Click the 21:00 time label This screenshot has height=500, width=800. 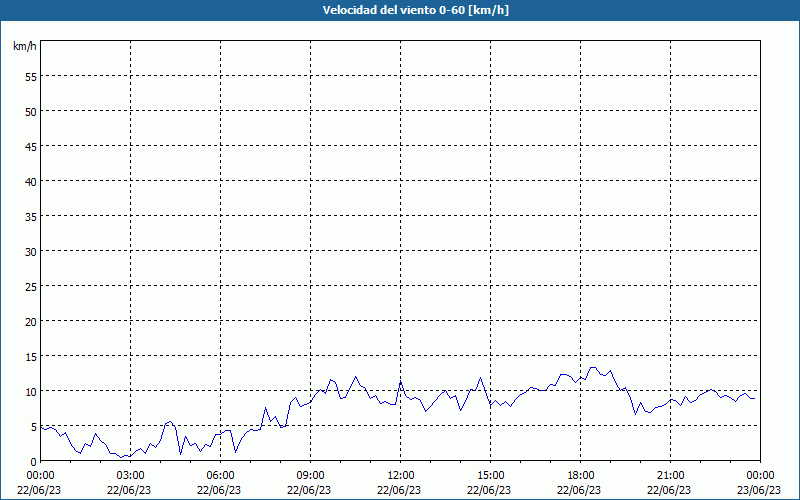coord(670,476)
